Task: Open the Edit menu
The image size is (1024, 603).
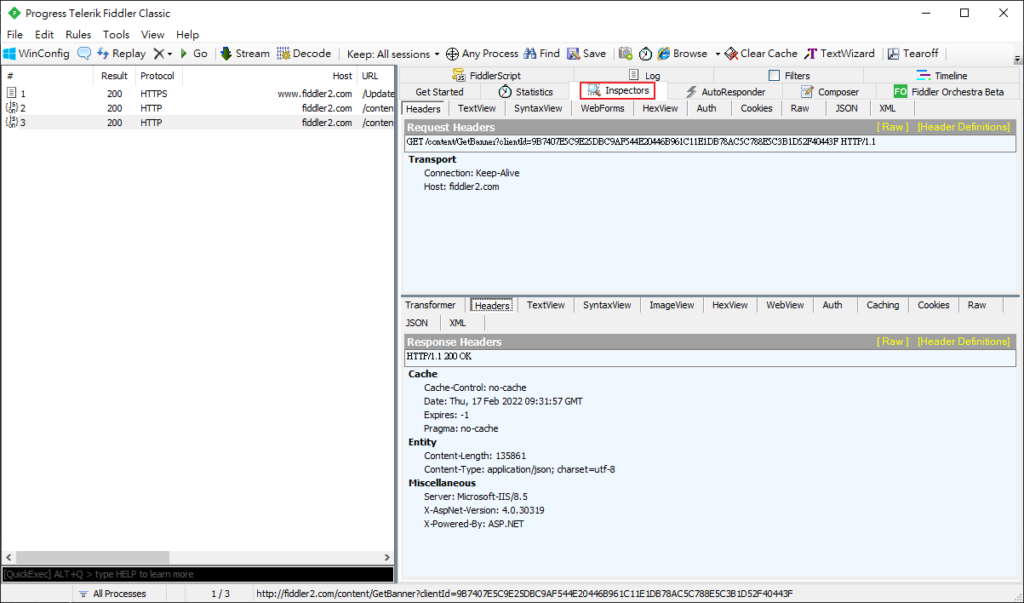Action: tap(44, 35)
